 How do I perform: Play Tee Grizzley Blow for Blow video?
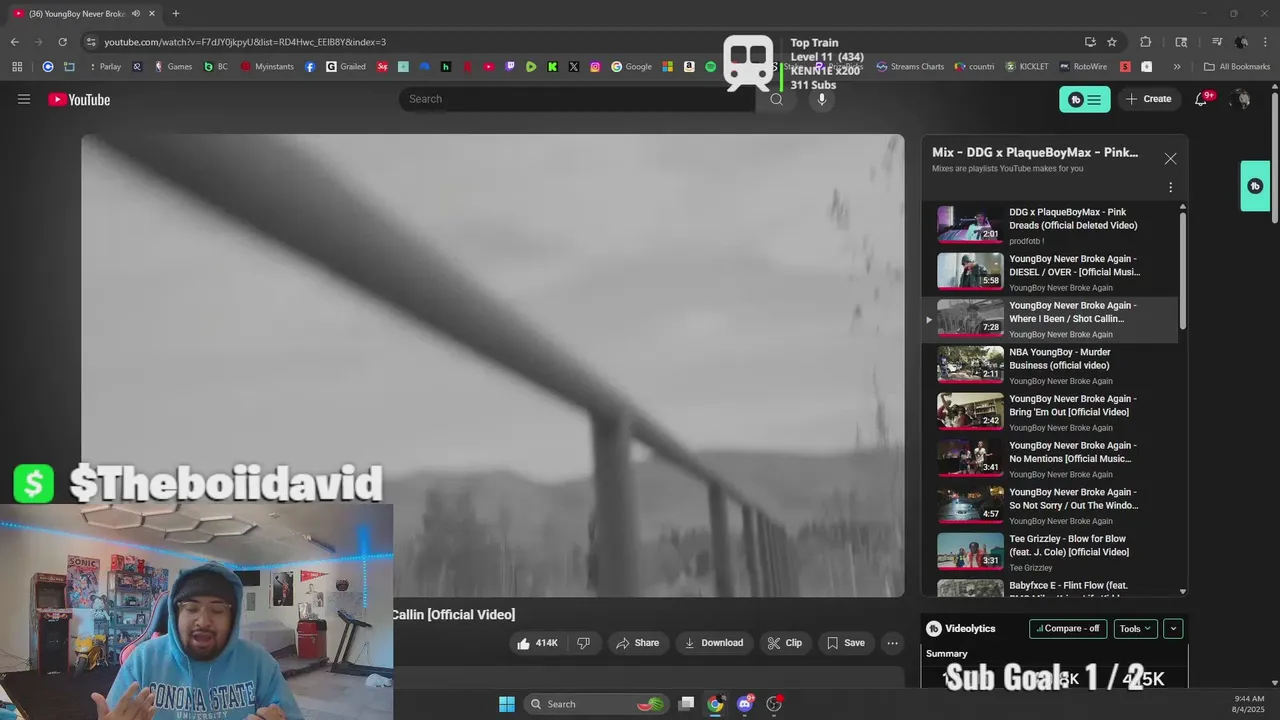point(1048,552)
